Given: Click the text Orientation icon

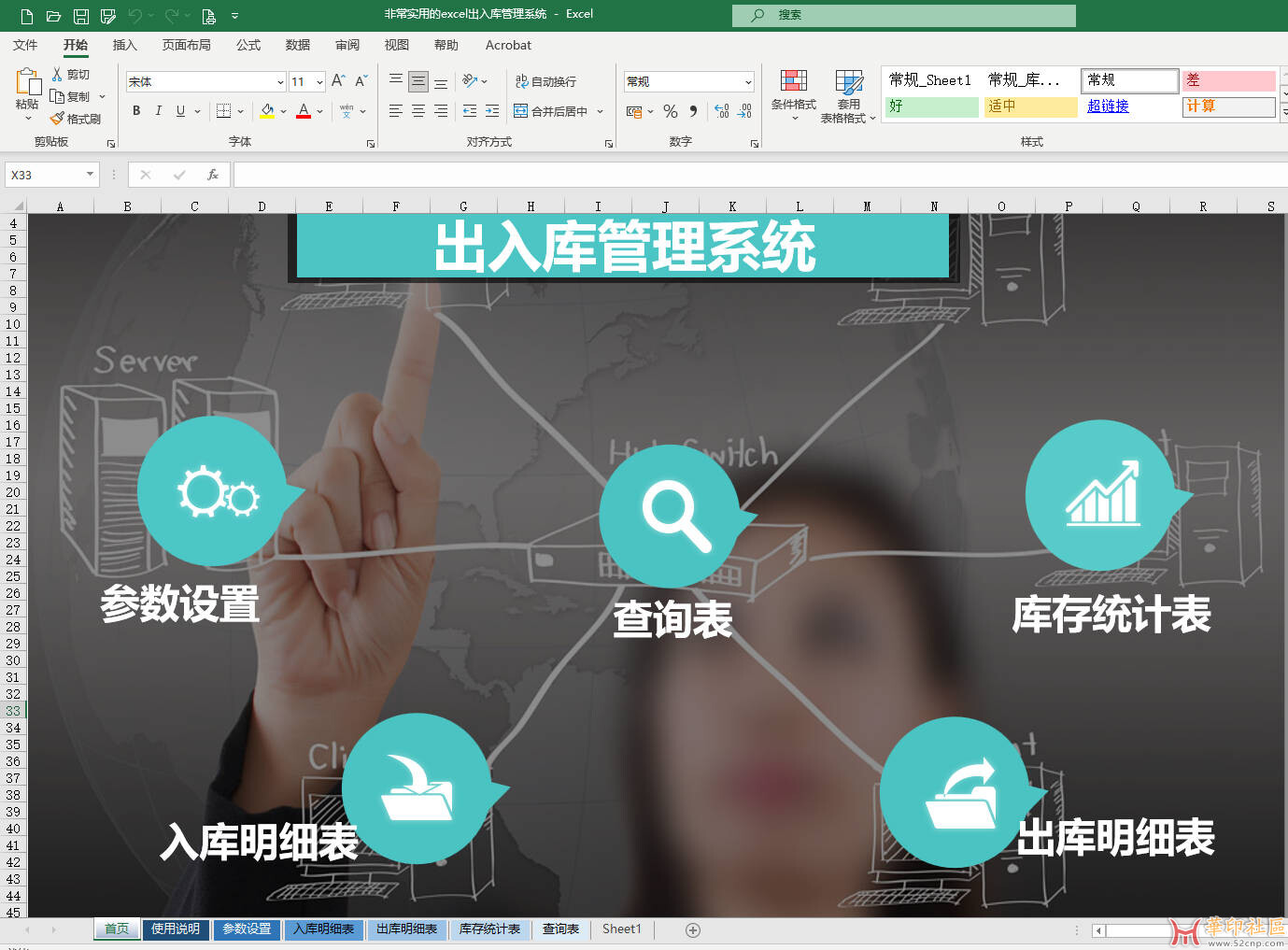Looking at the screenshot, I should 470,81.
